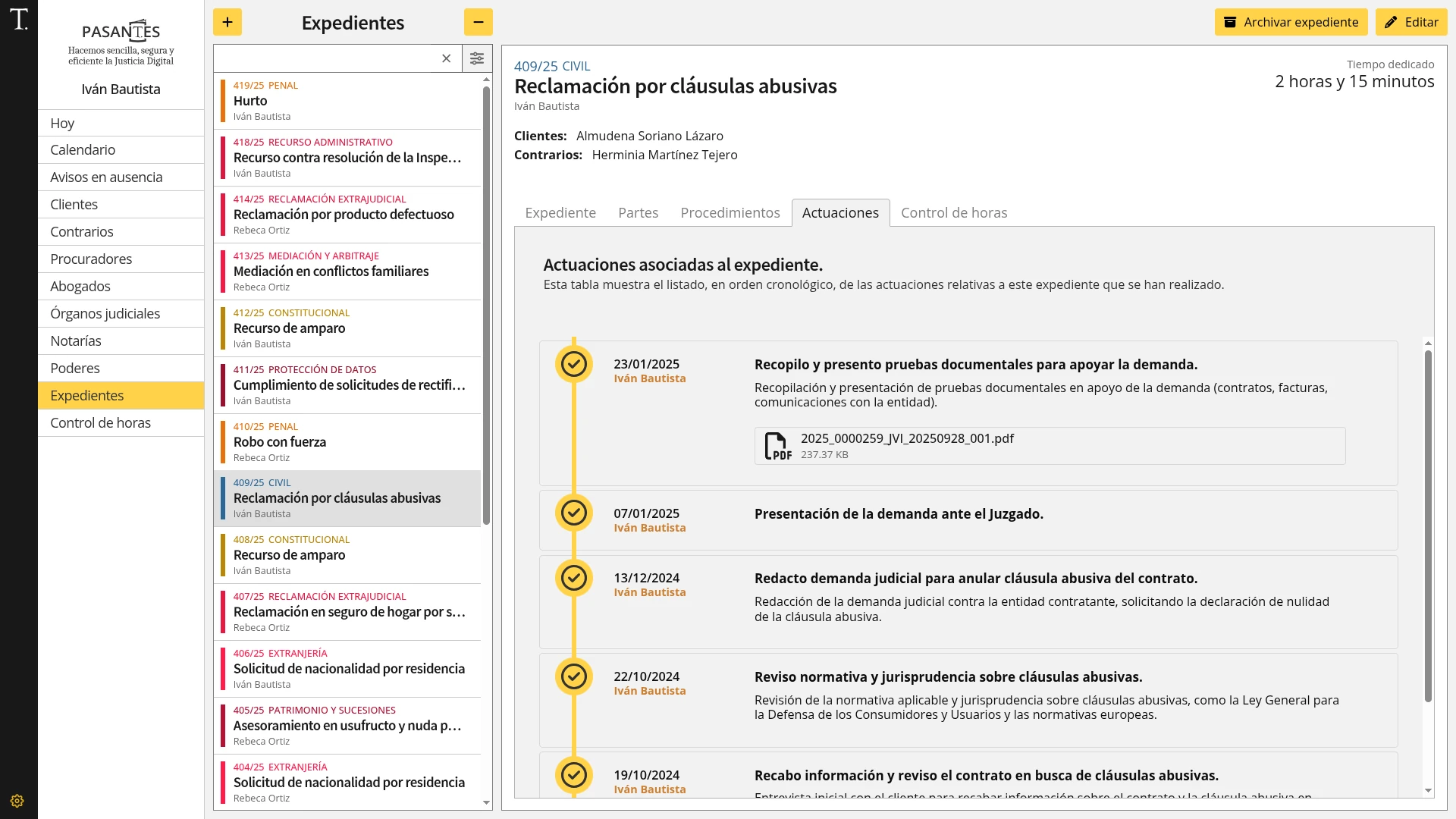Open settings gear icon at bottom left
Image resolution: width=1456 pixels, height=819 pixels.
pos(17,801)
